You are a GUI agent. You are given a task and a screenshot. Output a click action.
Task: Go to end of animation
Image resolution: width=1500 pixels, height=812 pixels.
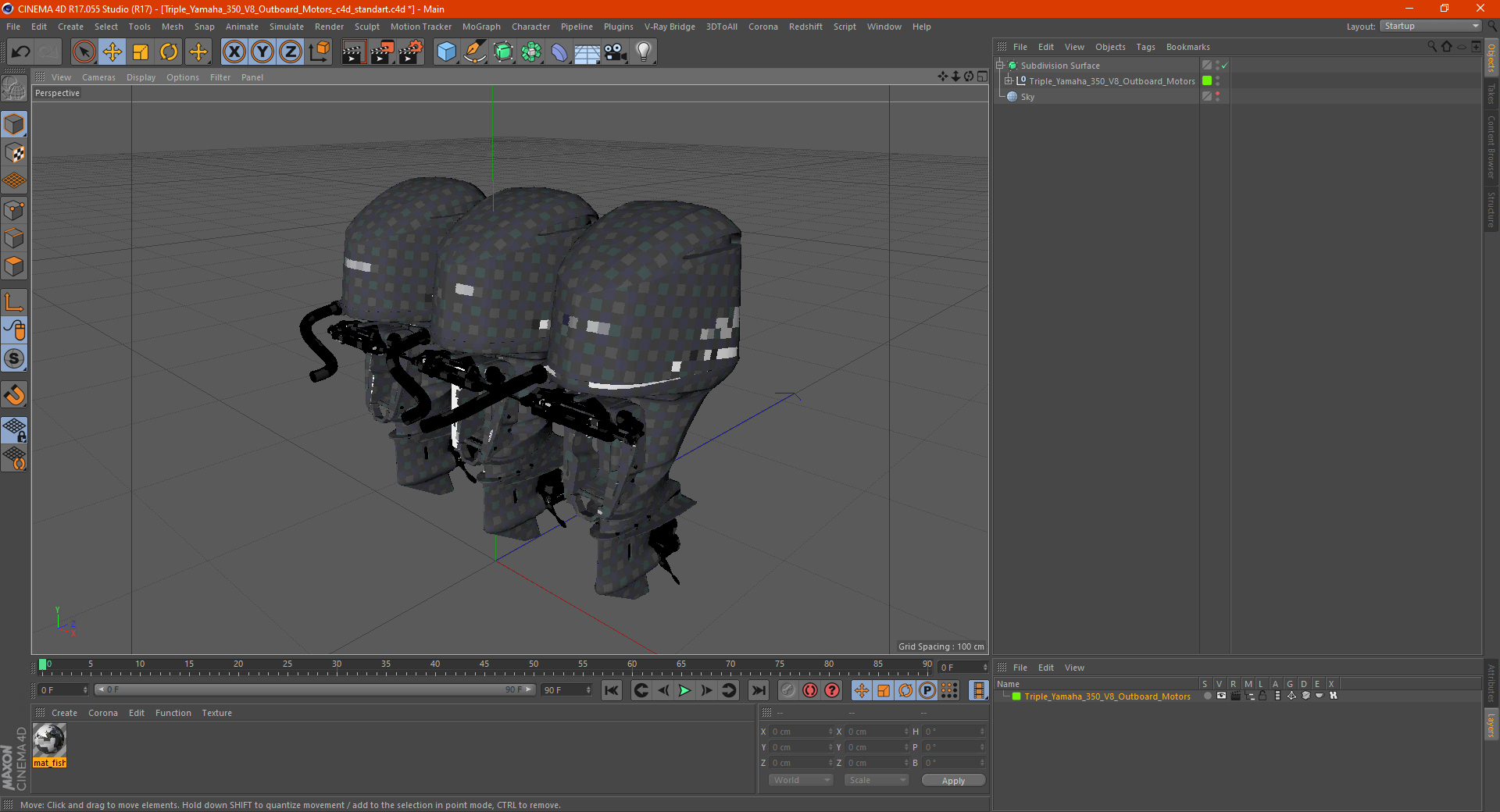click(x=758, y=690)
